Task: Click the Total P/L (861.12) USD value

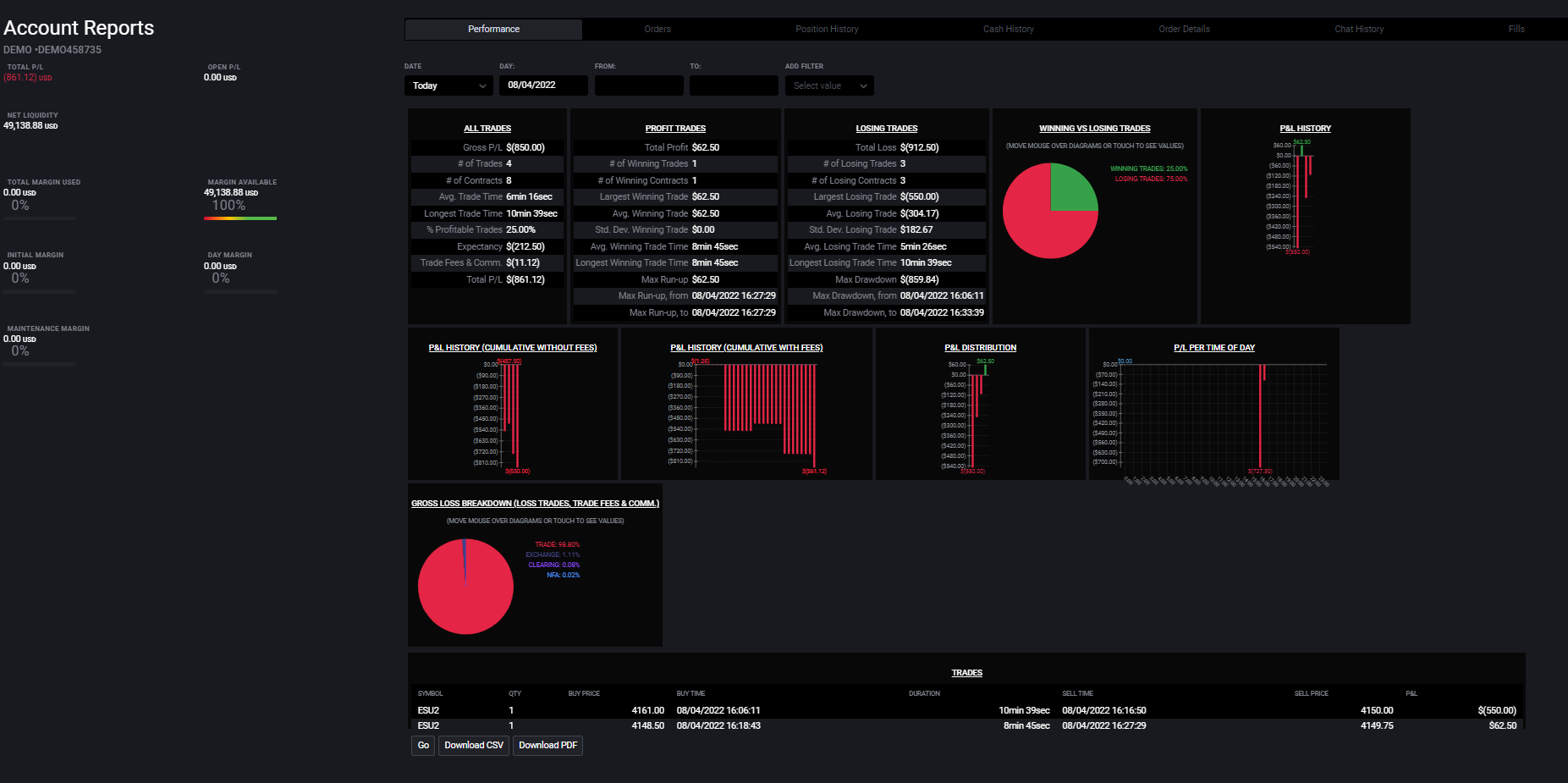Action: tap(28, 77)
